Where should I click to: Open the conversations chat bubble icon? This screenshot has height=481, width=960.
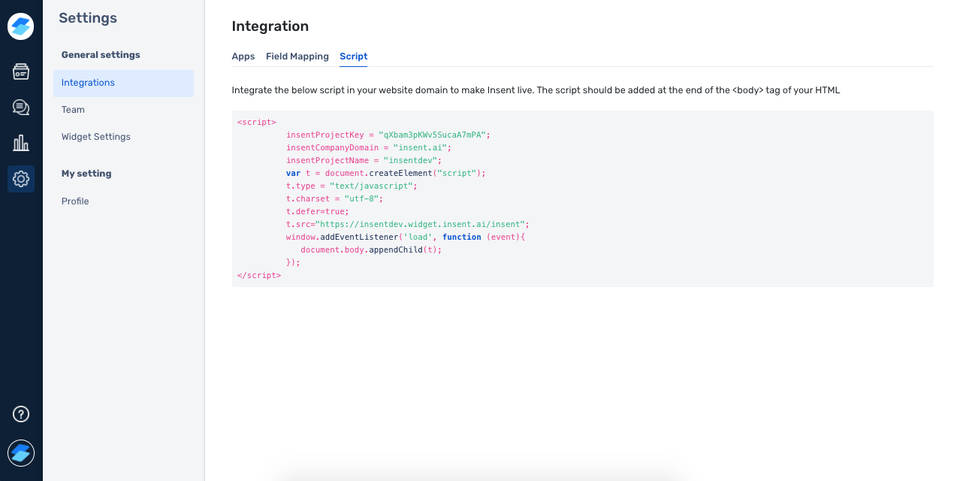[21, 108]
